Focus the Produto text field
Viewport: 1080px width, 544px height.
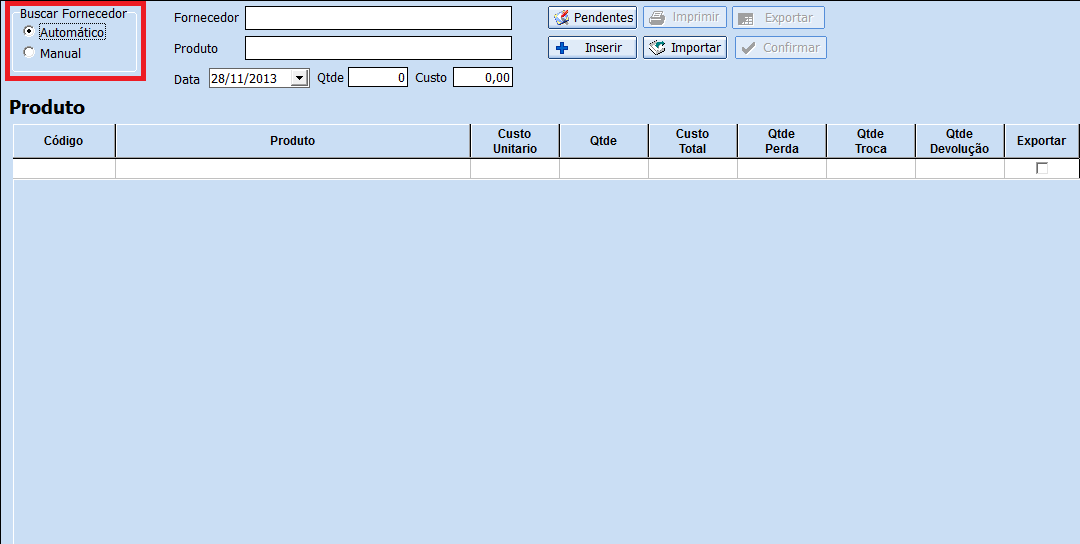[x=378, y=48]
